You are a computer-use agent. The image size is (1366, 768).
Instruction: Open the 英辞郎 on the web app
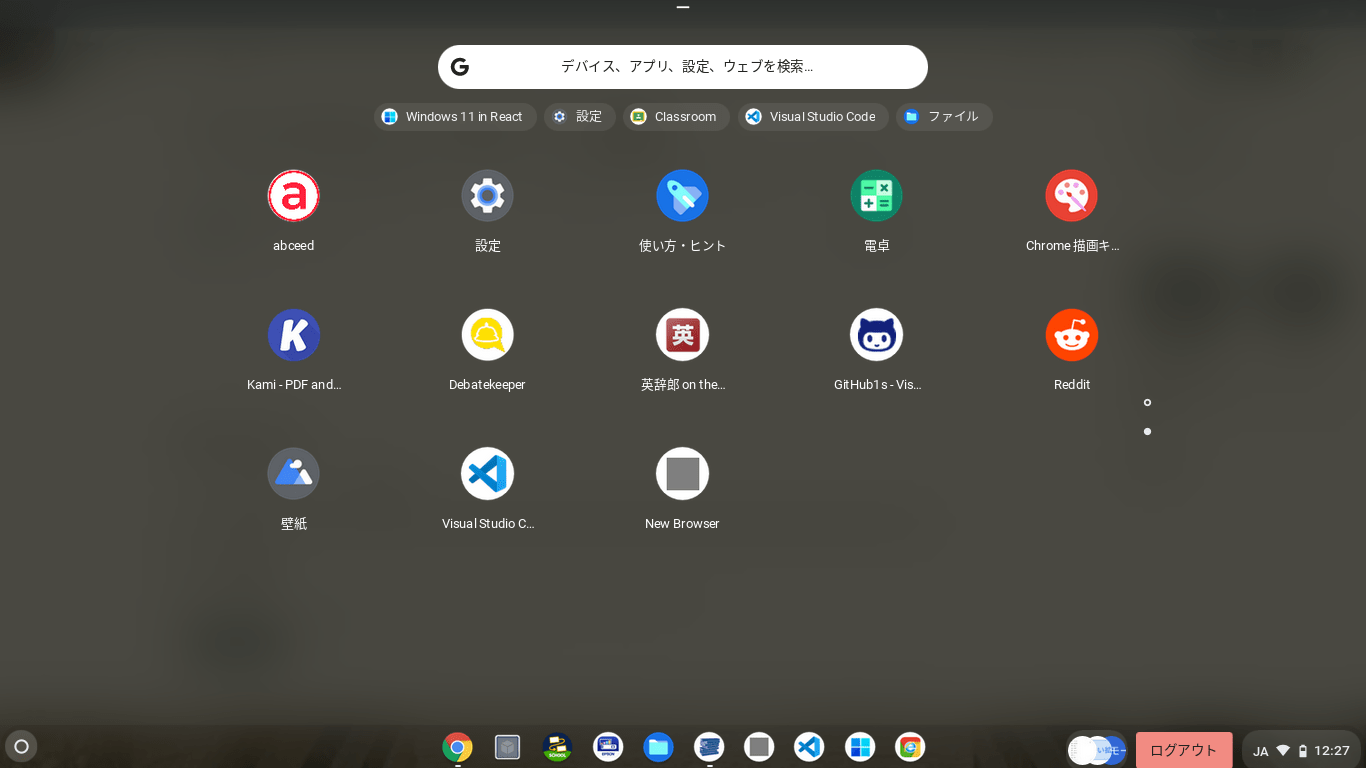(682, 335)
